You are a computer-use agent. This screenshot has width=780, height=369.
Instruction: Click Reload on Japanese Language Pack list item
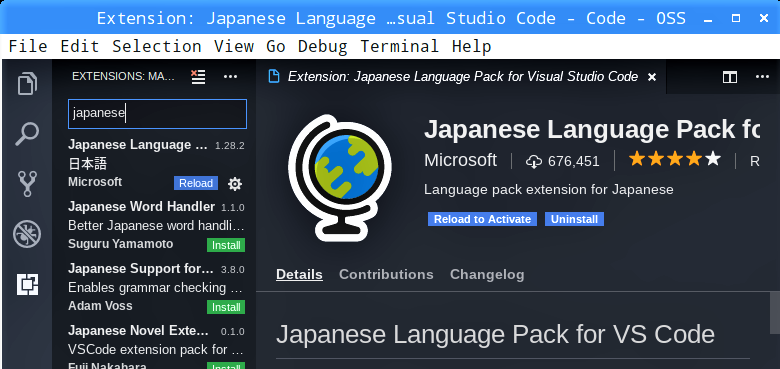[195, 183]
